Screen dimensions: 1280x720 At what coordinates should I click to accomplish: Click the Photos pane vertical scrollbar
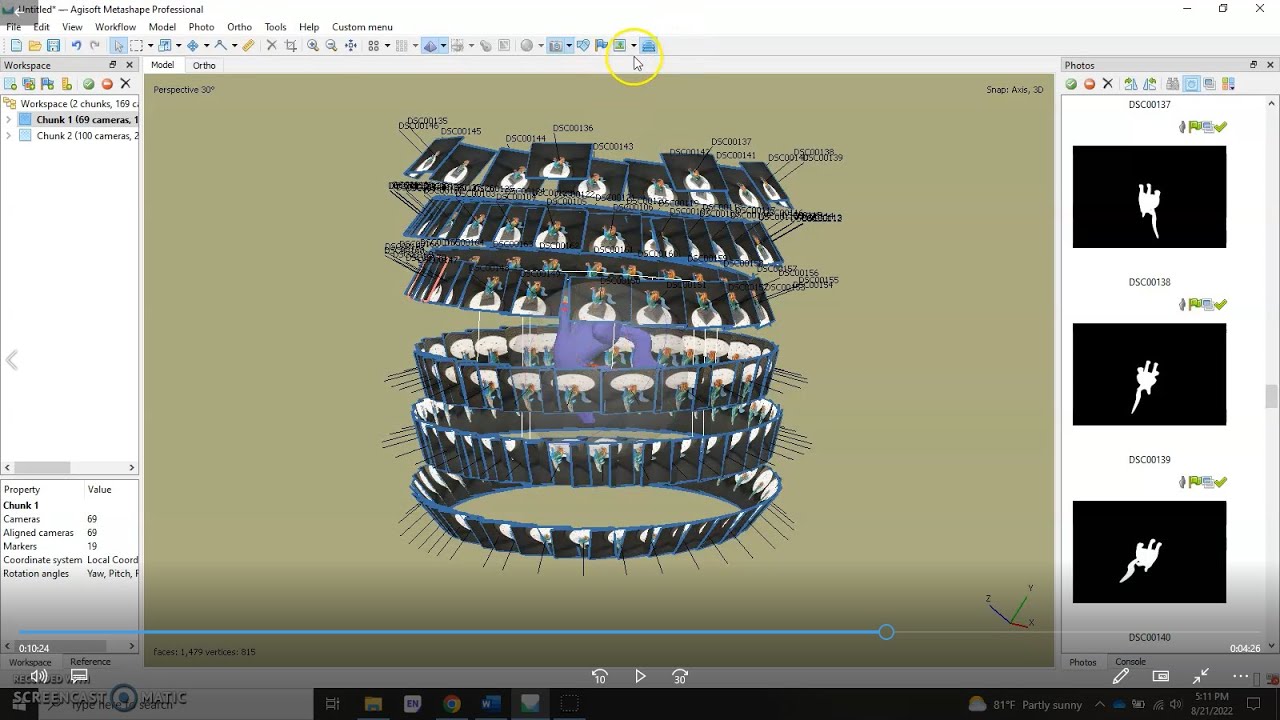1272,397
